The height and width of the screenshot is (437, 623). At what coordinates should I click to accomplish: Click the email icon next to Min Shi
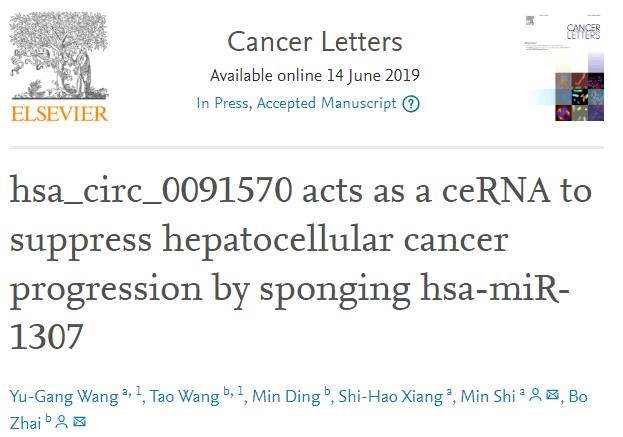pos(551,397)
